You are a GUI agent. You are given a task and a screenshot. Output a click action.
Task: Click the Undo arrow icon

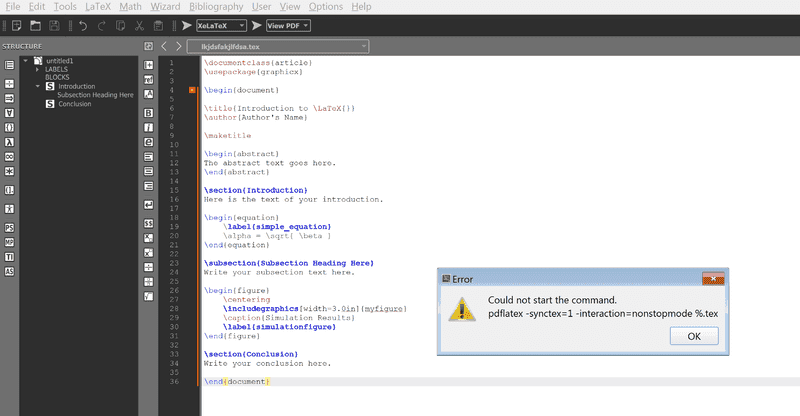tap(83, 25)
